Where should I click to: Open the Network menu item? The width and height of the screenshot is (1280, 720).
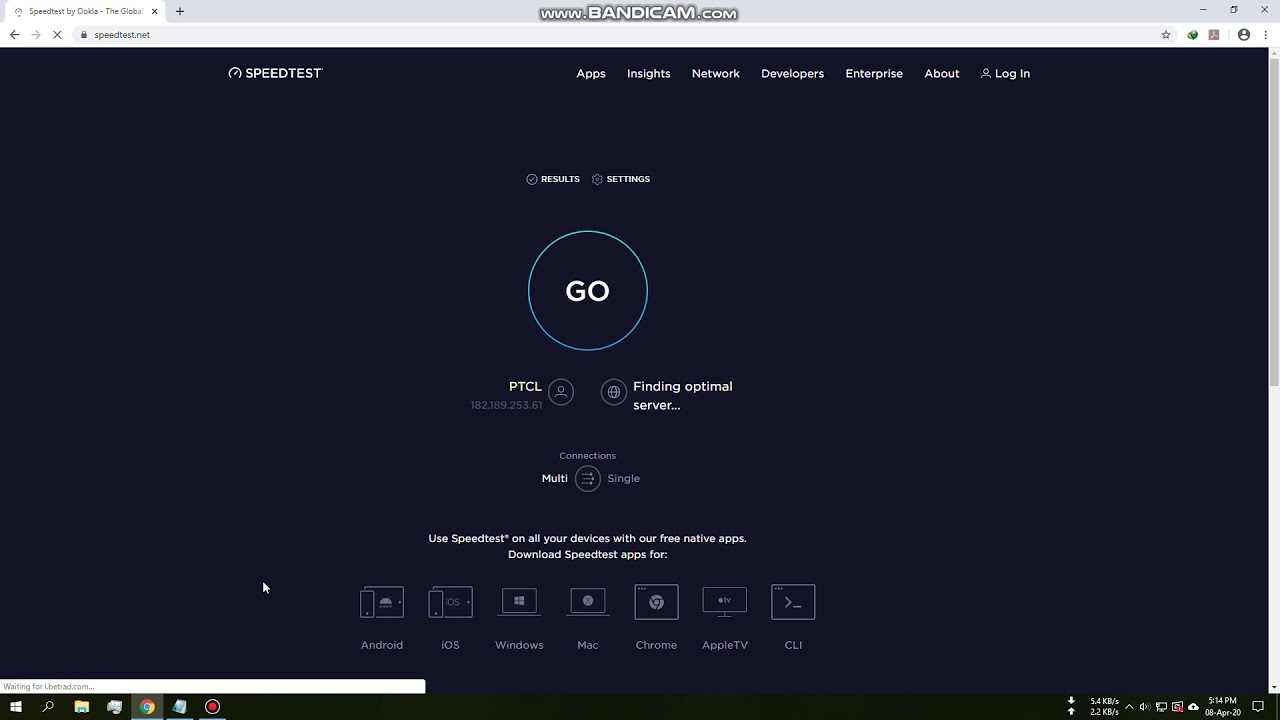(716, 73)
